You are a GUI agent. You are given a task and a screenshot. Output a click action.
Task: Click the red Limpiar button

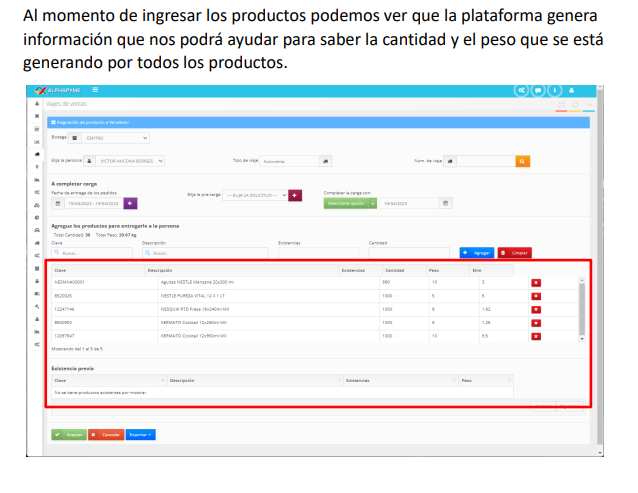pos(515,253)
